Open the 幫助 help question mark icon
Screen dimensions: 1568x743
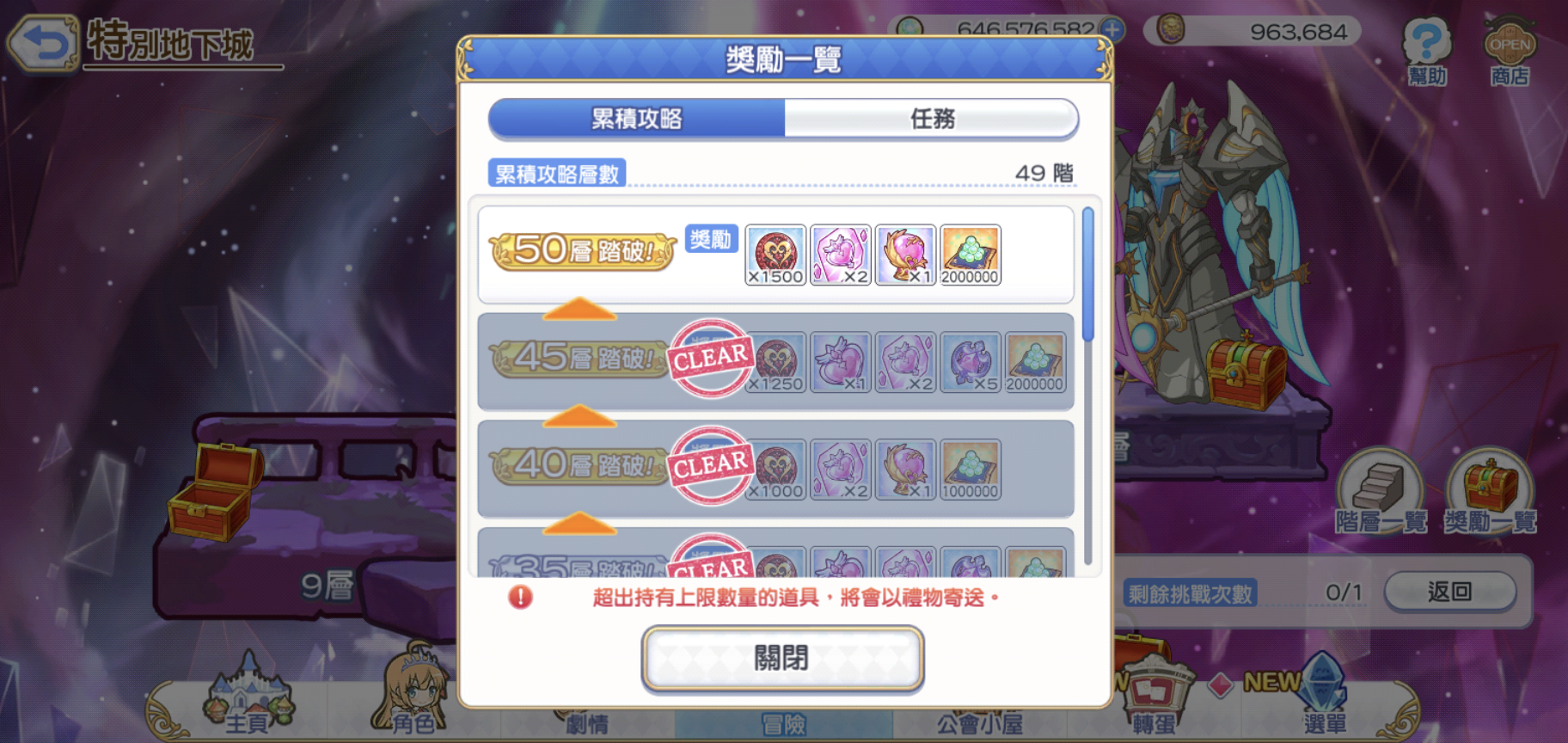click(1426, 51)
